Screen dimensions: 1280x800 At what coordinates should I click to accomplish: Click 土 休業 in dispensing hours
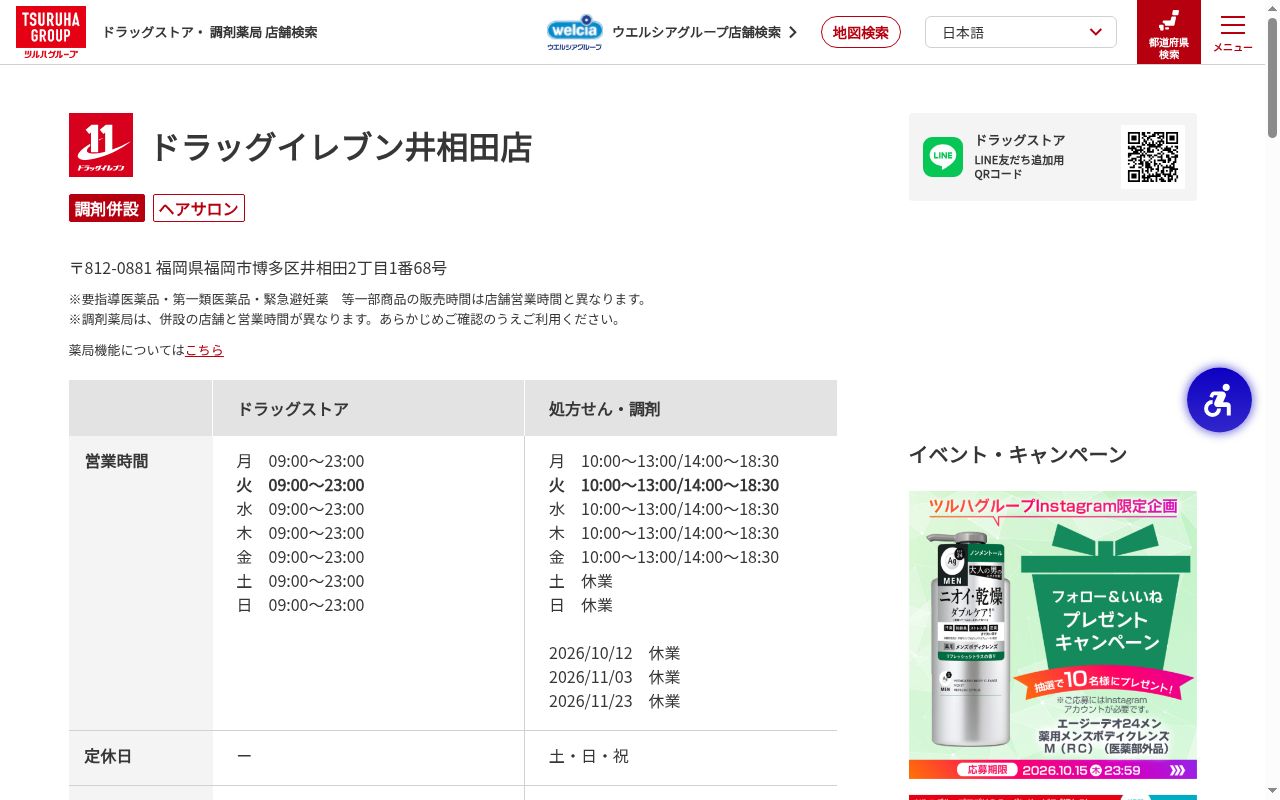click(581, 581)
